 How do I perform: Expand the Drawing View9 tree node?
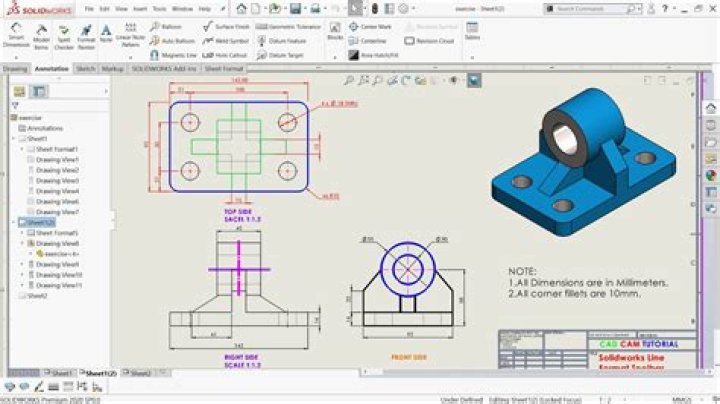click(x=22, y=264)
